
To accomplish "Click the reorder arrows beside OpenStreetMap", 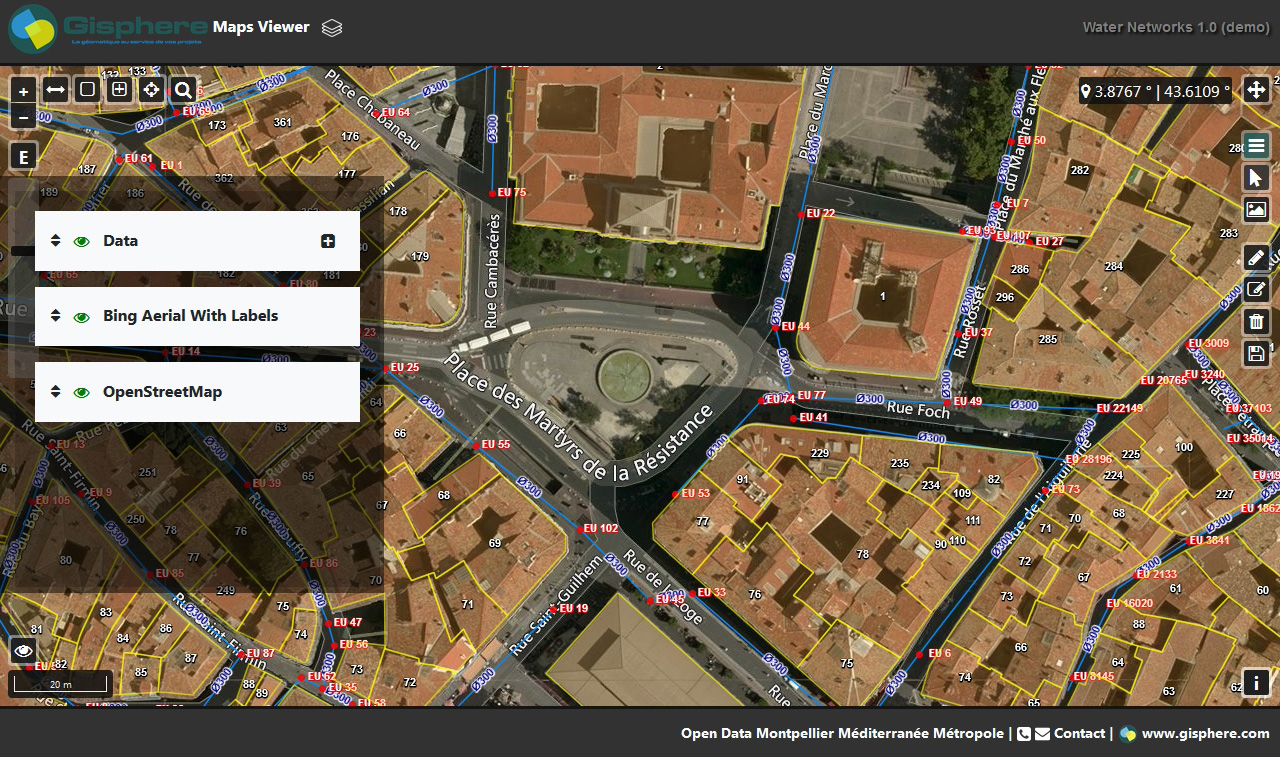I will pos(55,391).
